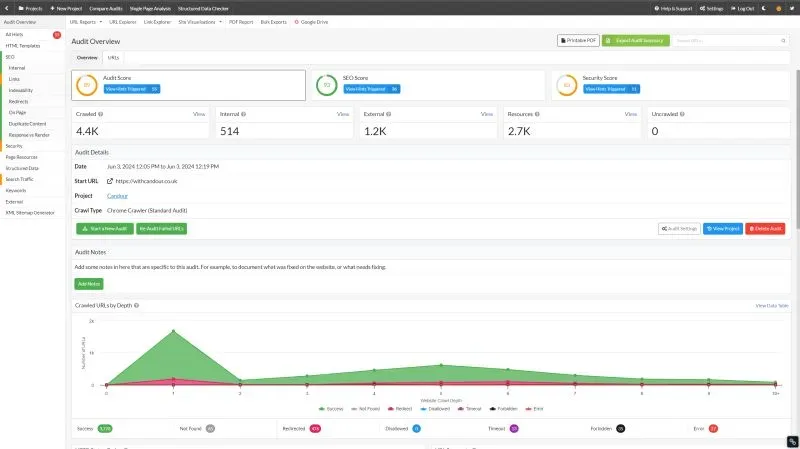Image resolution: width=800 pixels, height=449 pixels.
Task: Toggle dark mode with the moon icon
Action: point(764,8)
